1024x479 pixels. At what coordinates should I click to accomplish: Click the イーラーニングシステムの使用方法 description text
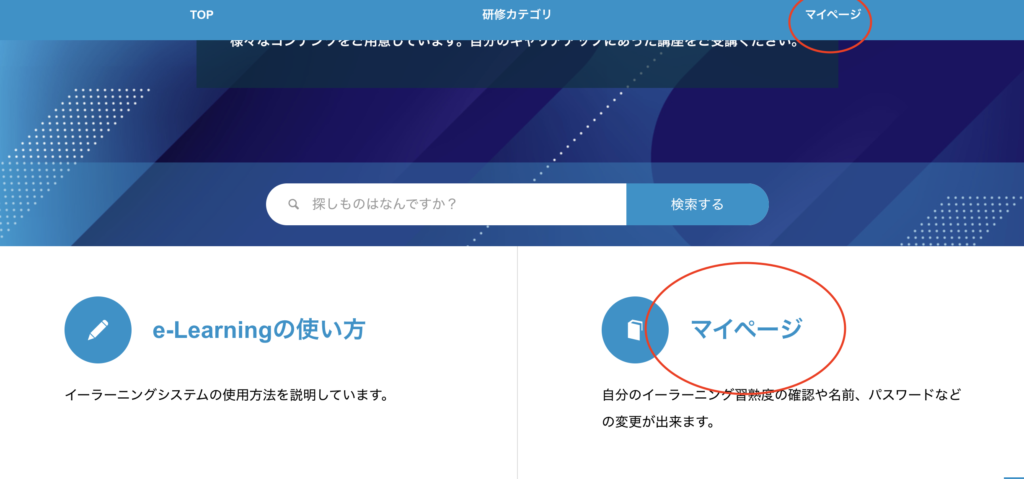pyautogui.click(x=225, y=394)
